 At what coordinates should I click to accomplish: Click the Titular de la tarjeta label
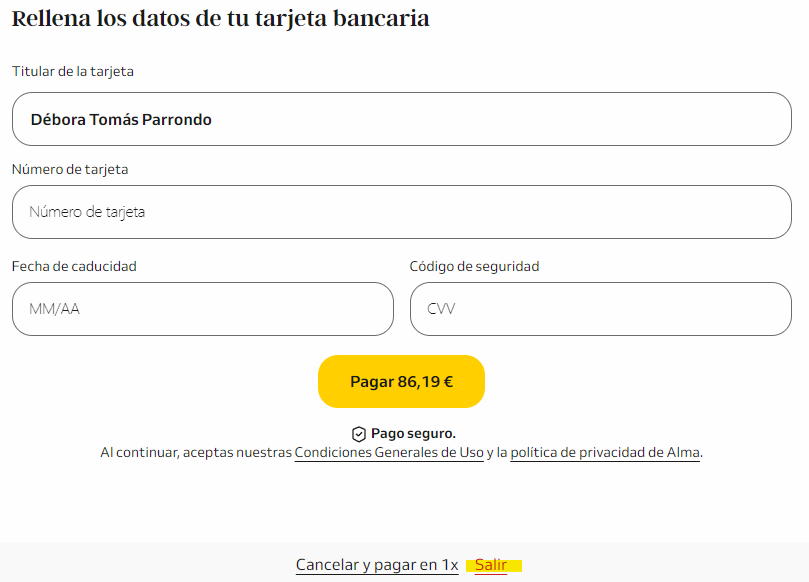click(73, 71)
